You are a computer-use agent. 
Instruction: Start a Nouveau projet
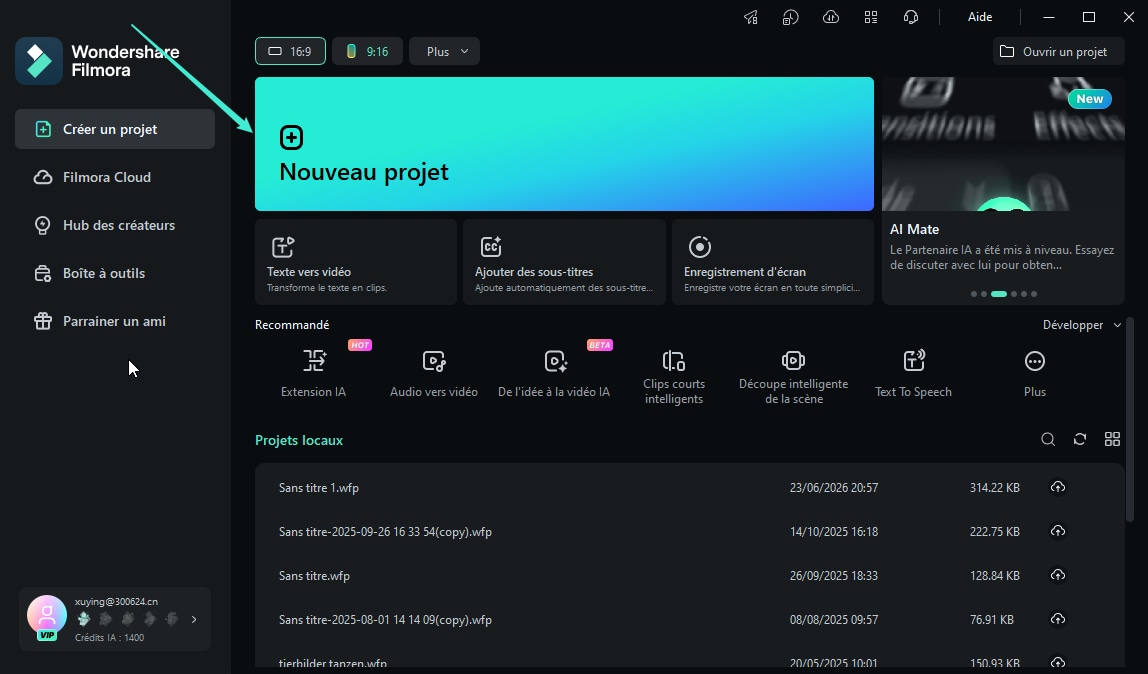click(x=564, y=144)
